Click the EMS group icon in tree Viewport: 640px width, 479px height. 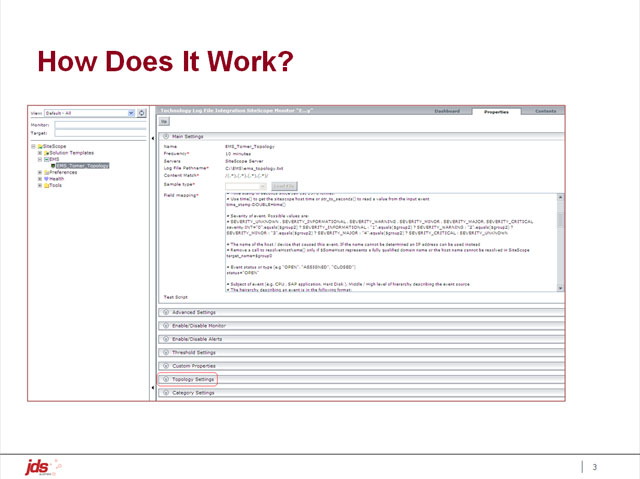[x=47, y=159]
